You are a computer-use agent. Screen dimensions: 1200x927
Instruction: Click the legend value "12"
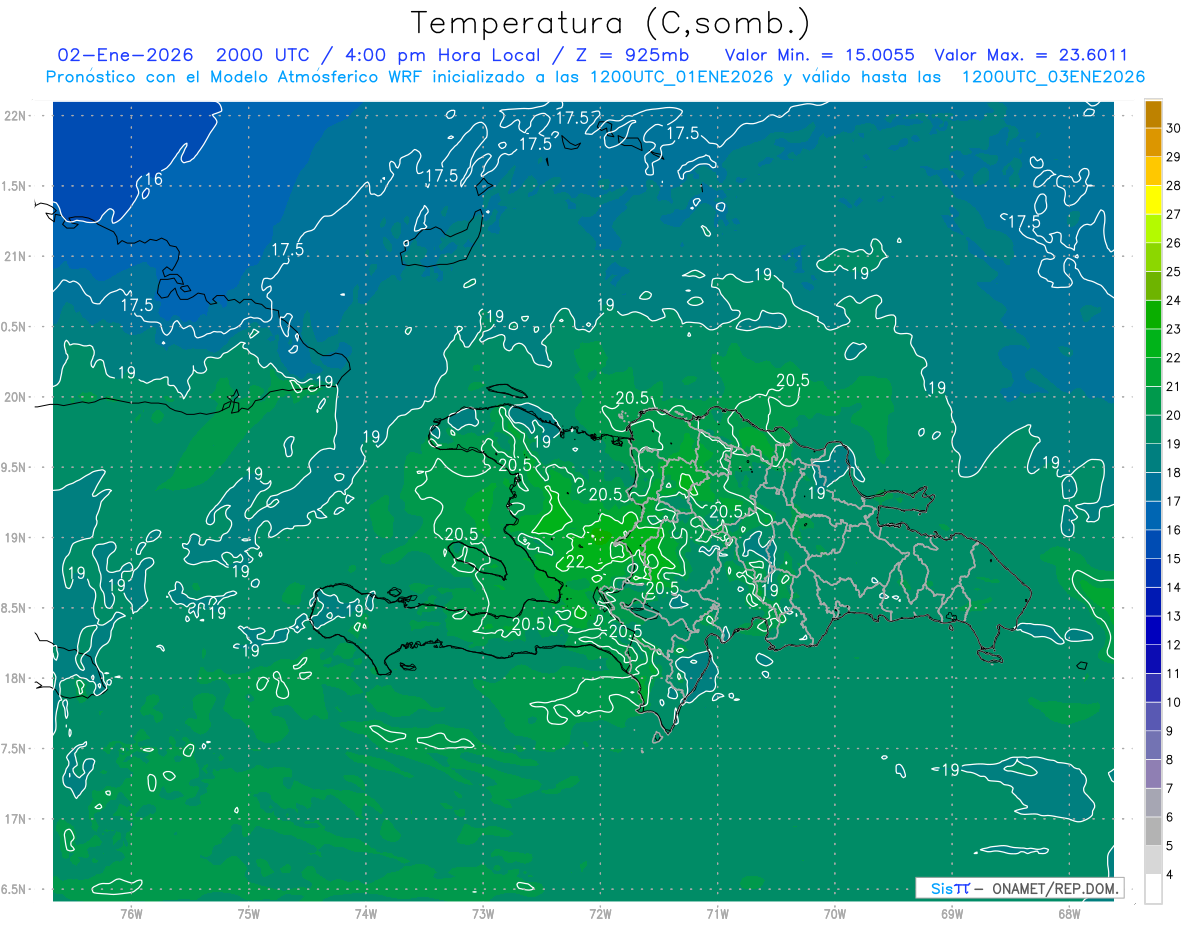(1173, 645)
